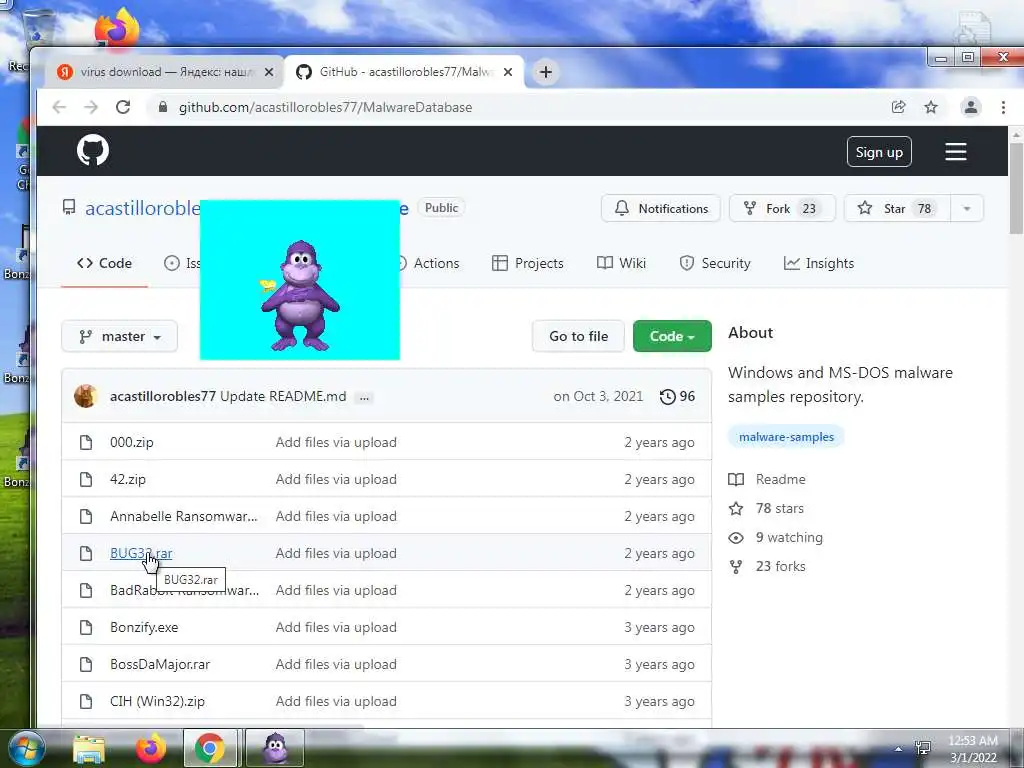Open the green Code dropdown button
The width and height of the screenshot is (1024, 768).
[672, 336]
